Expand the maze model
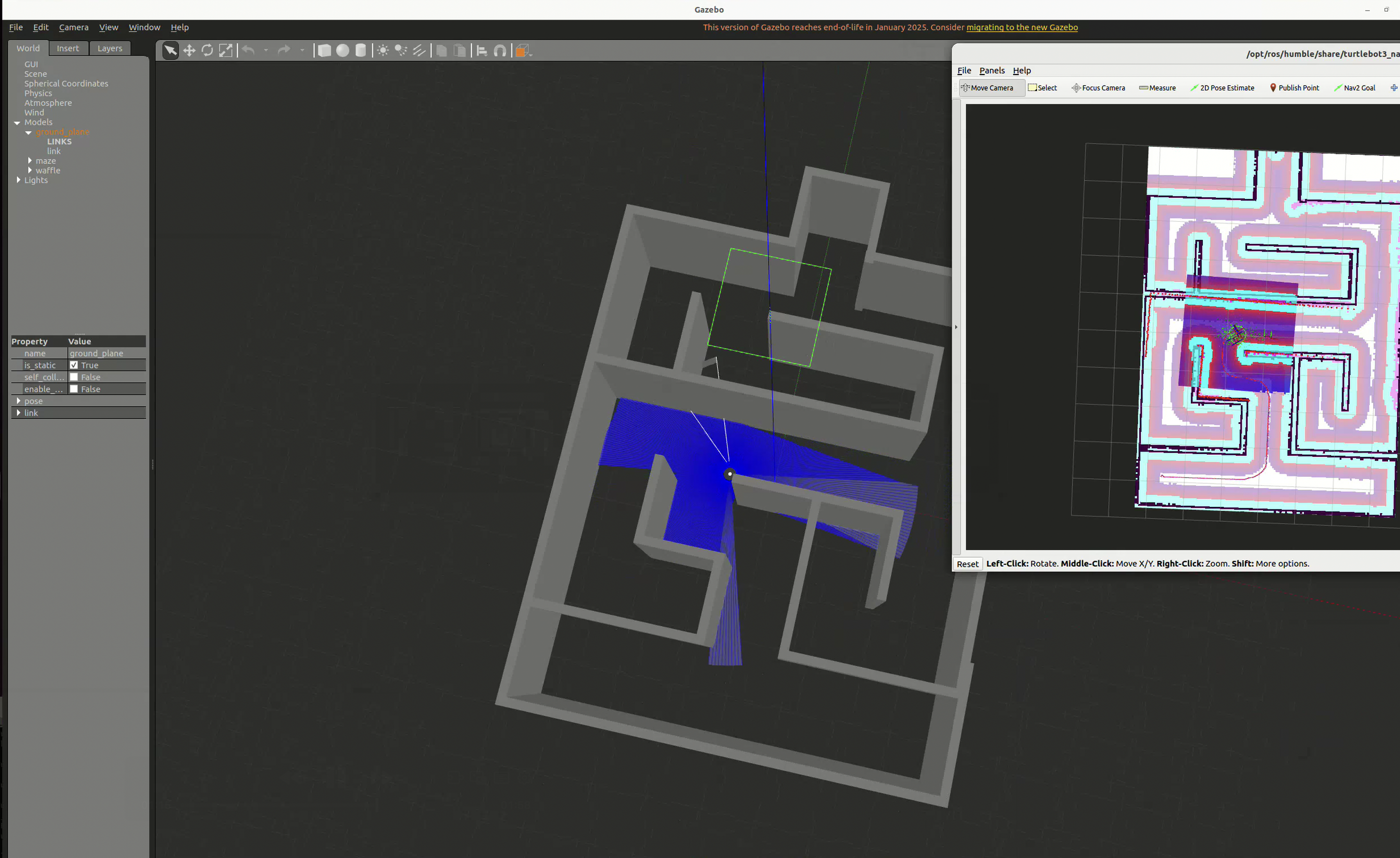This screenshot has width=1400, height=858. click(x=30, y=161)
